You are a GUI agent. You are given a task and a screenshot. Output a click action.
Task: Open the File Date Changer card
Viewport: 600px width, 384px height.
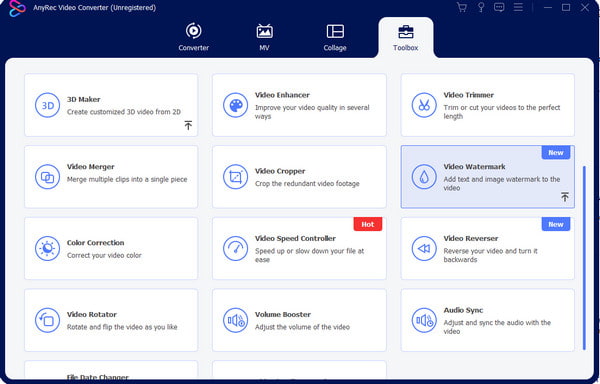pyautogui.click(x=111, y=370)
